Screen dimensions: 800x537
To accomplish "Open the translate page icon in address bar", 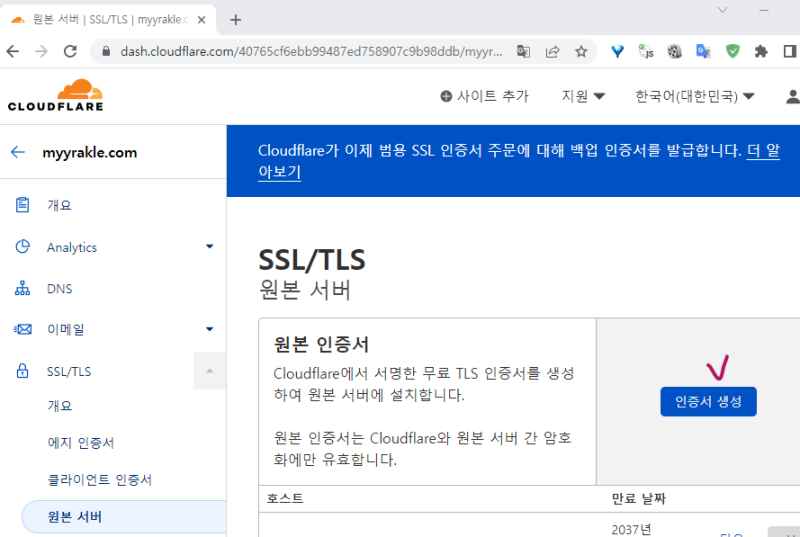I will click(523, 52).
